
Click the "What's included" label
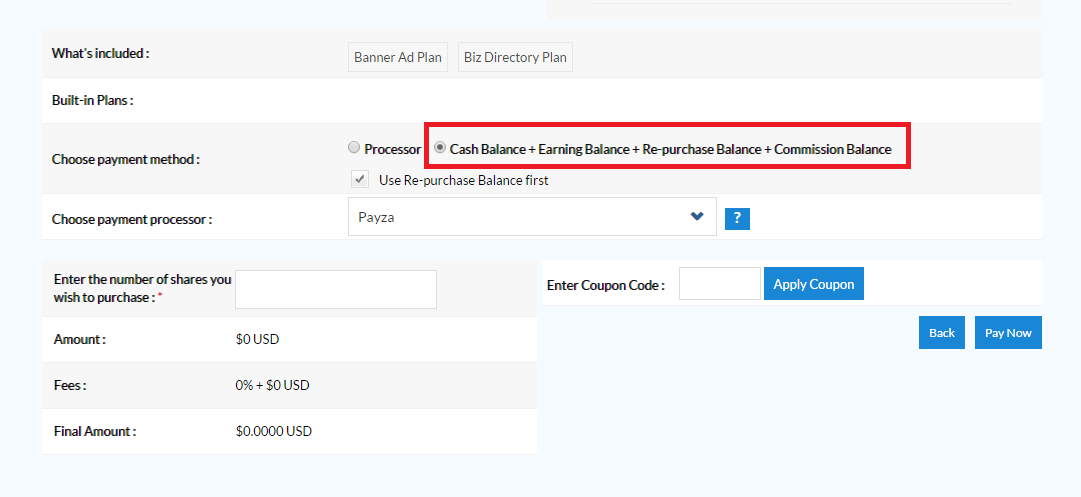pyautogui.click(x=100, y=53)
